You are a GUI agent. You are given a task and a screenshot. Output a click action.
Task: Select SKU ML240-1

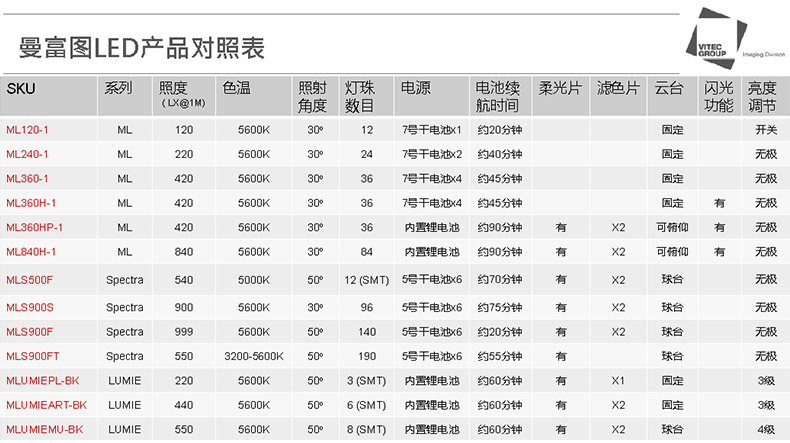[27, 154]
